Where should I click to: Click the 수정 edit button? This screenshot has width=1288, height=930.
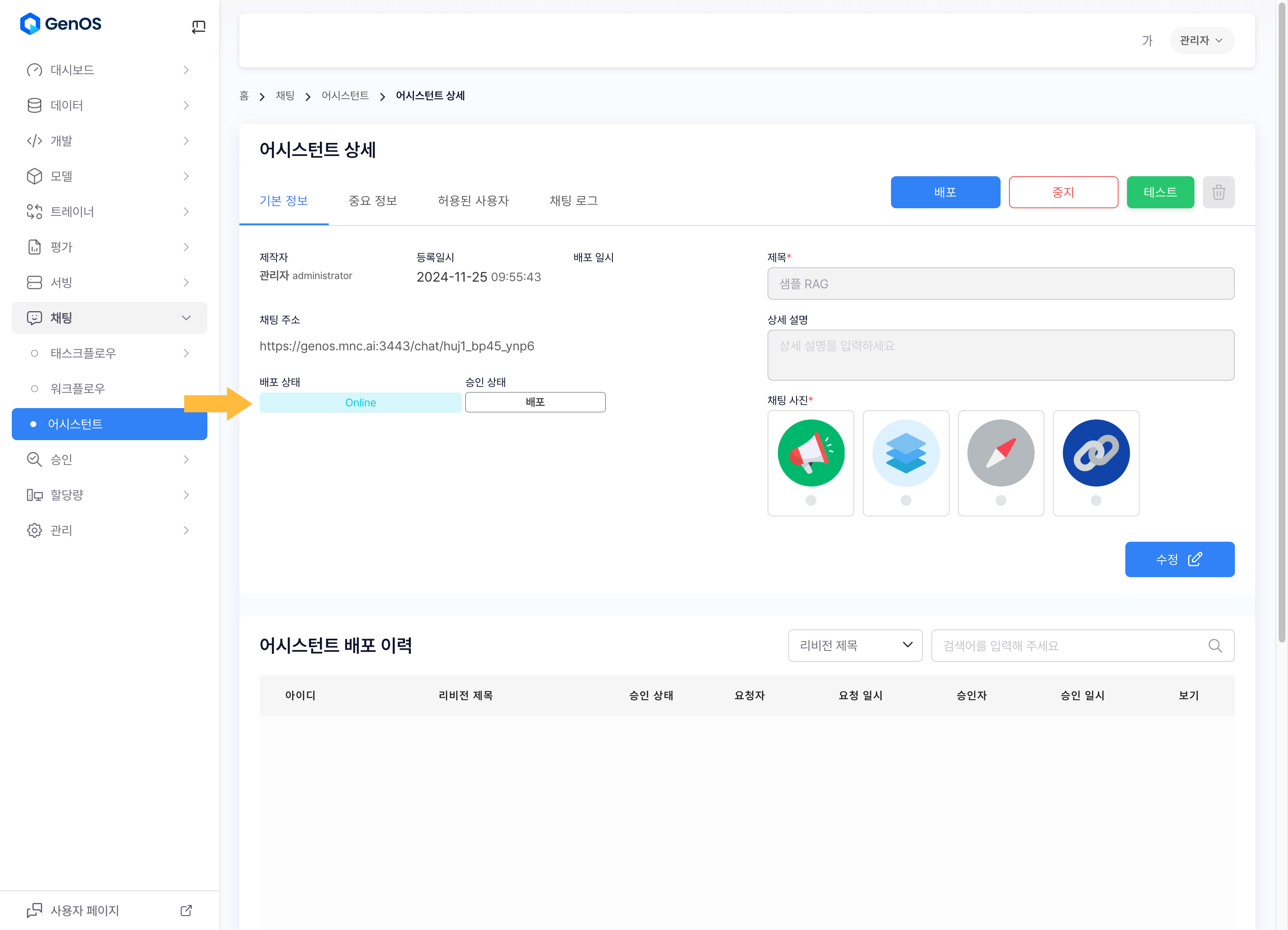click(x=1179, y=559)
